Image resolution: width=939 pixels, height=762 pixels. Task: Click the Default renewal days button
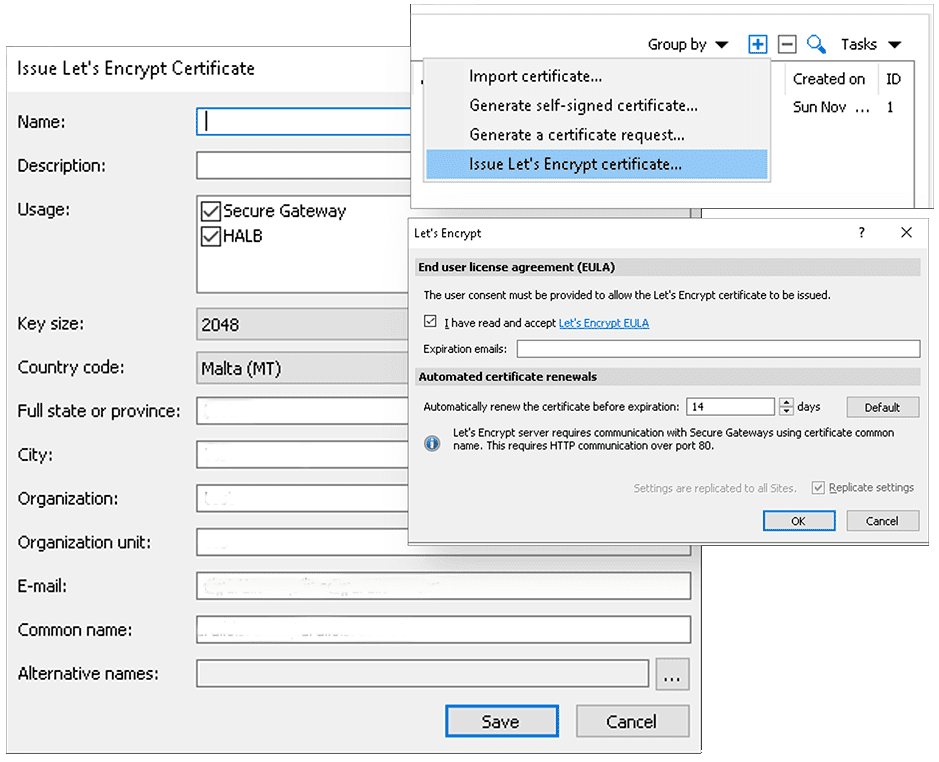882,407
